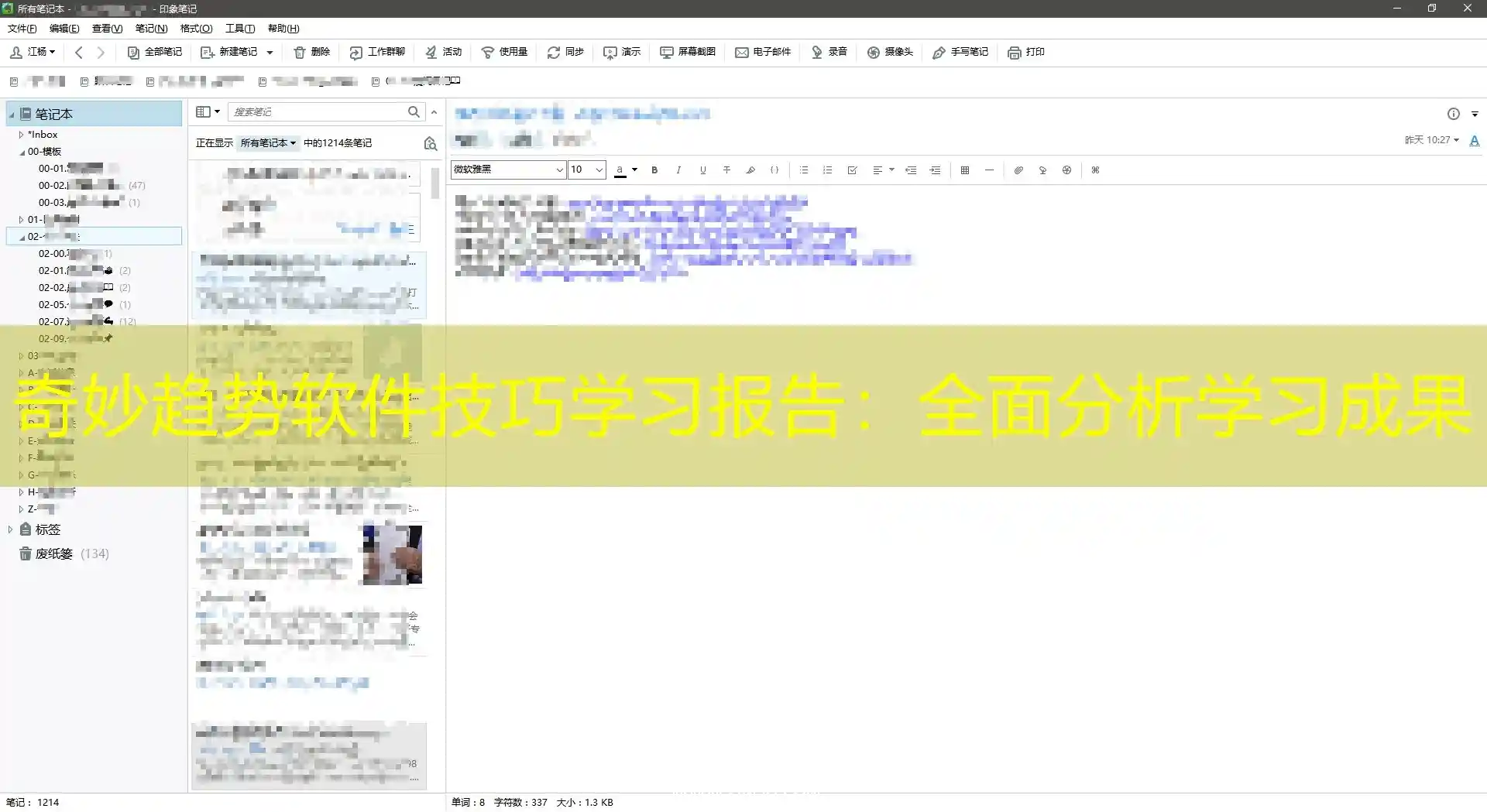Click the search magnifier icon
Viewport: 1487px width, 812px height.
pyautogui.click(x=414, y=112)
